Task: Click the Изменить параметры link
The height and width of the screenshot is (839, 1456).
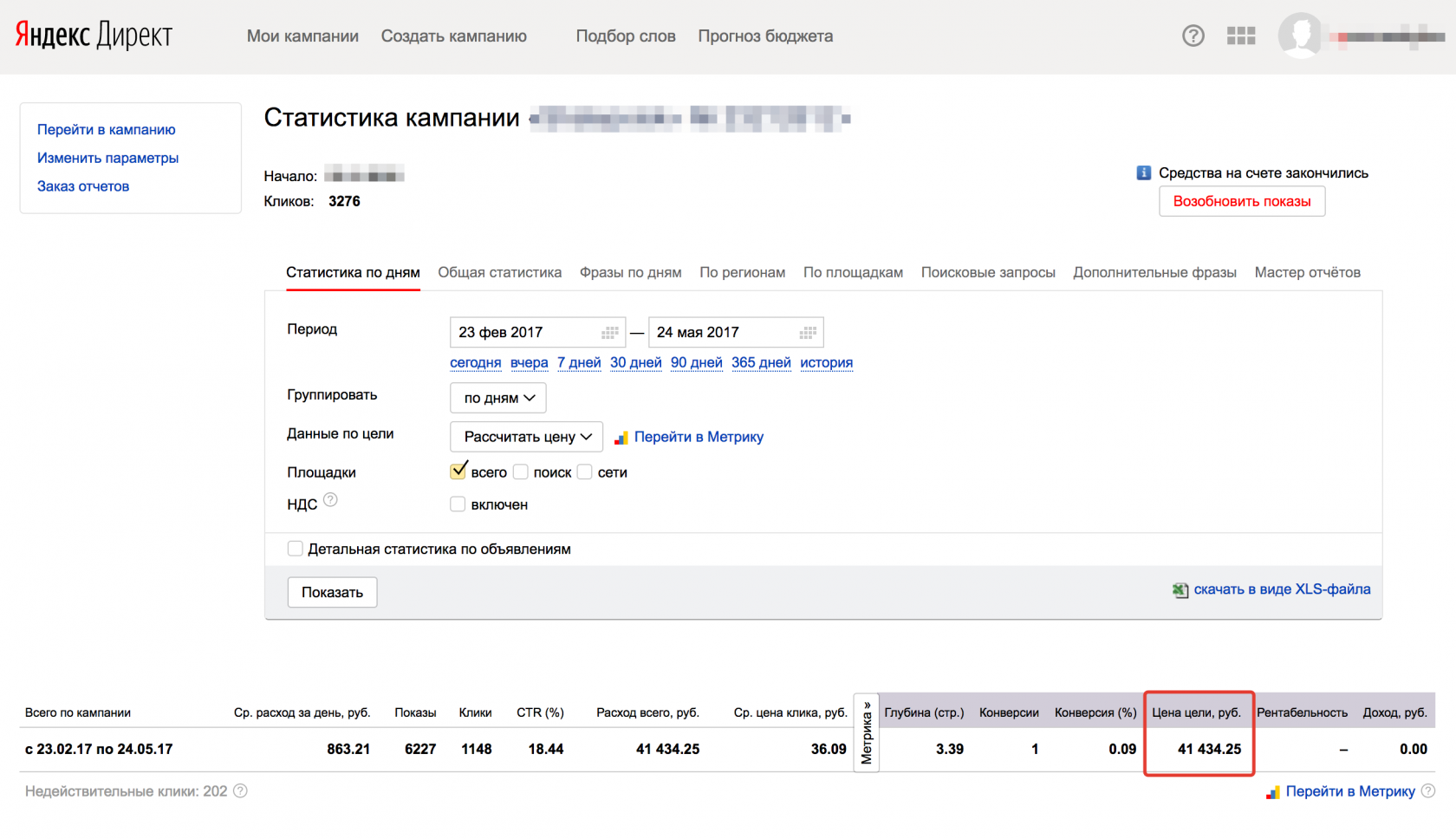Action: 108,158
